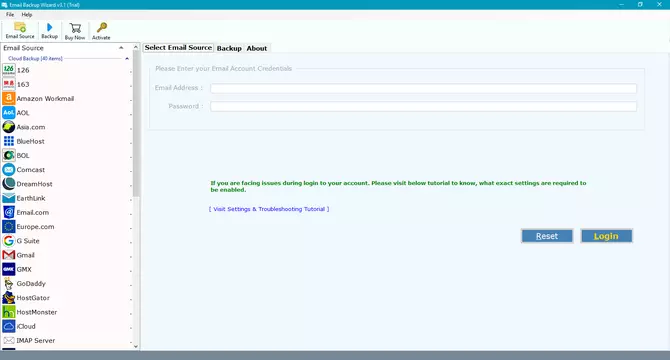The image size is (670, 360).
Task: Select the "GoDaddy" list entry text
Action: (31, 284)
